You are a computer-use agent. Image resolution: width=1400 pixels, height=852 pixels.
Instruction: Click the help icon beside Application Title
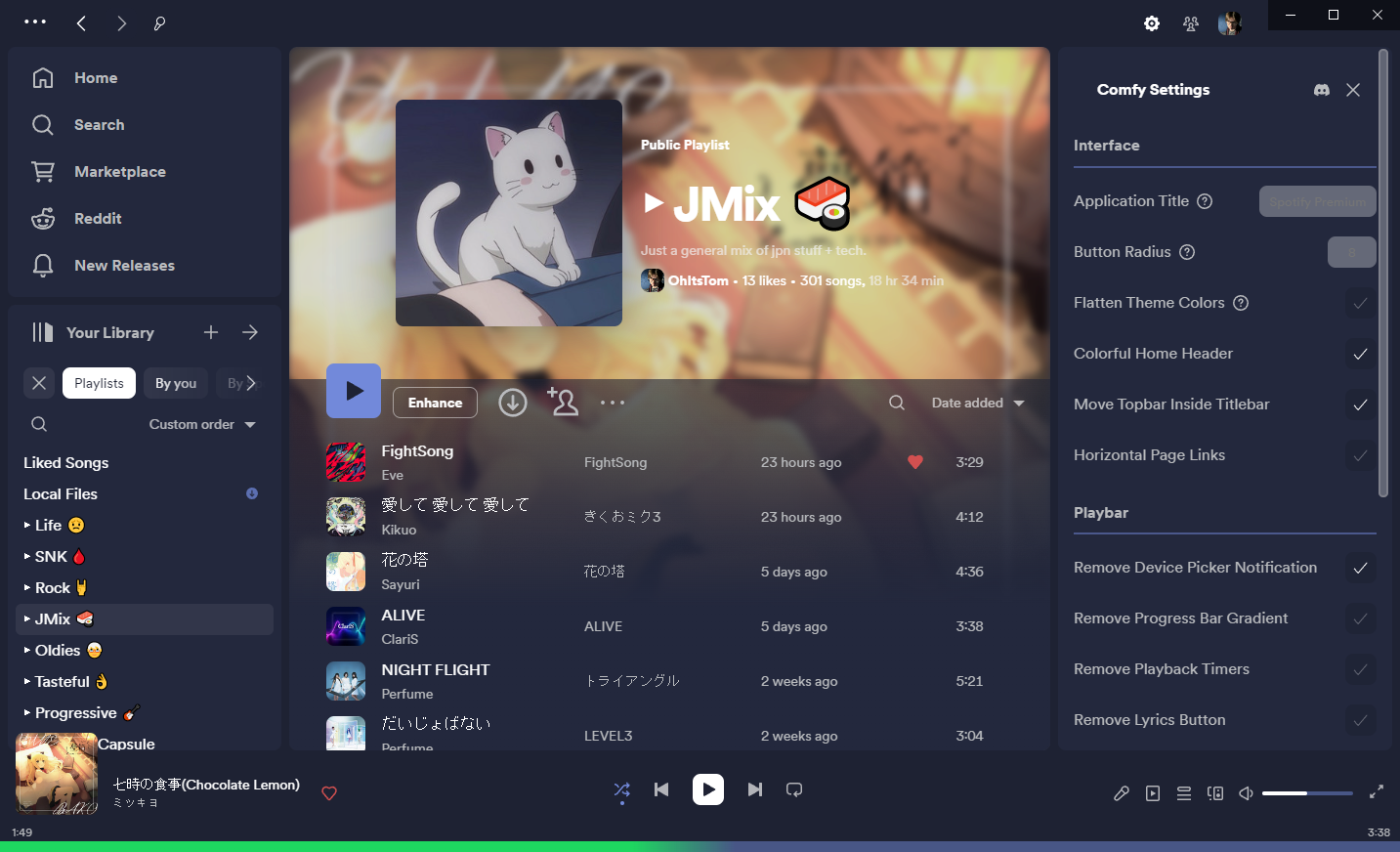coord(1205,201)
